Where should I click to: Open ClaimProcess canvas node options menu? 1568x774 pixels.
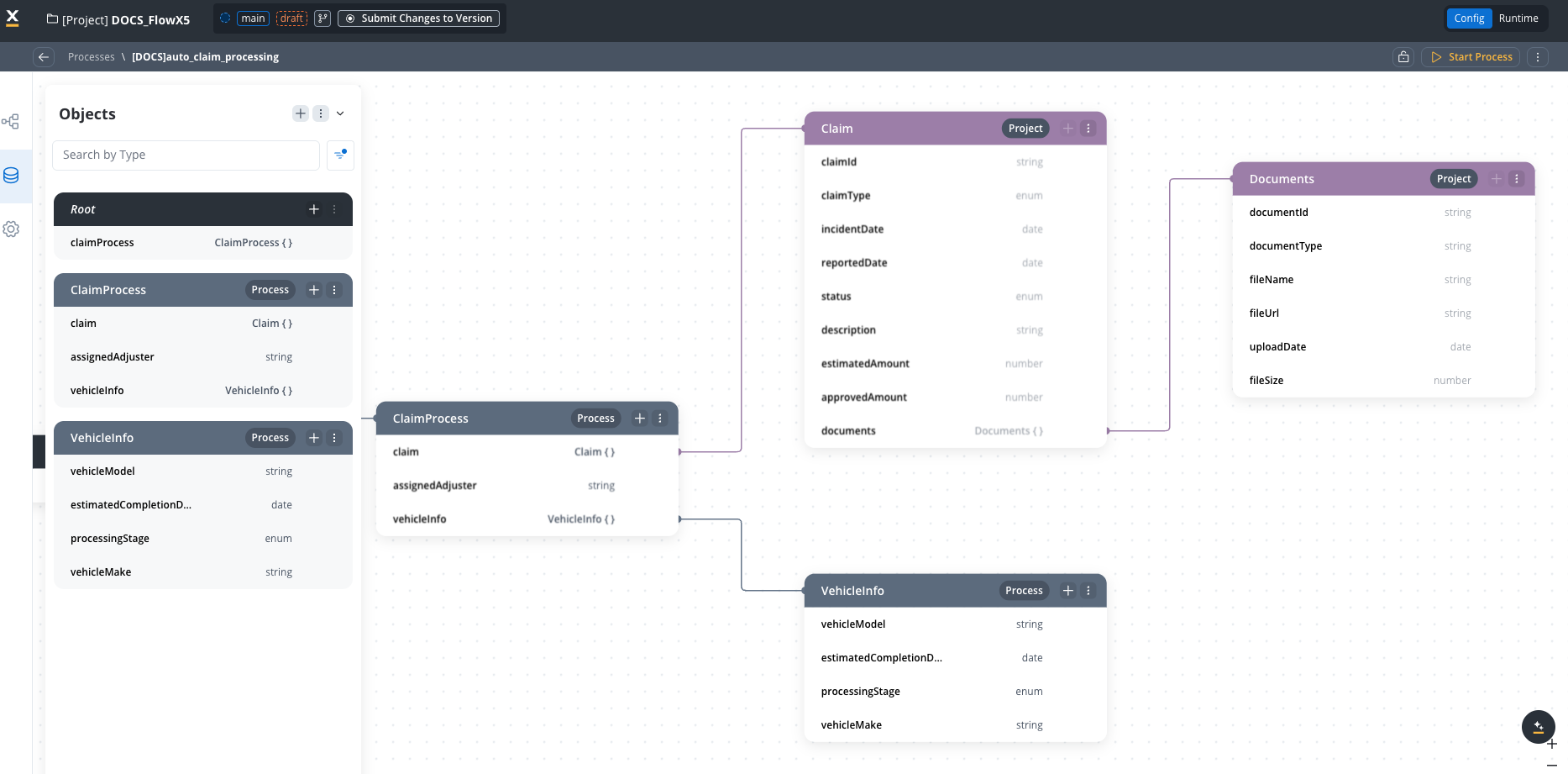(660, 419)
